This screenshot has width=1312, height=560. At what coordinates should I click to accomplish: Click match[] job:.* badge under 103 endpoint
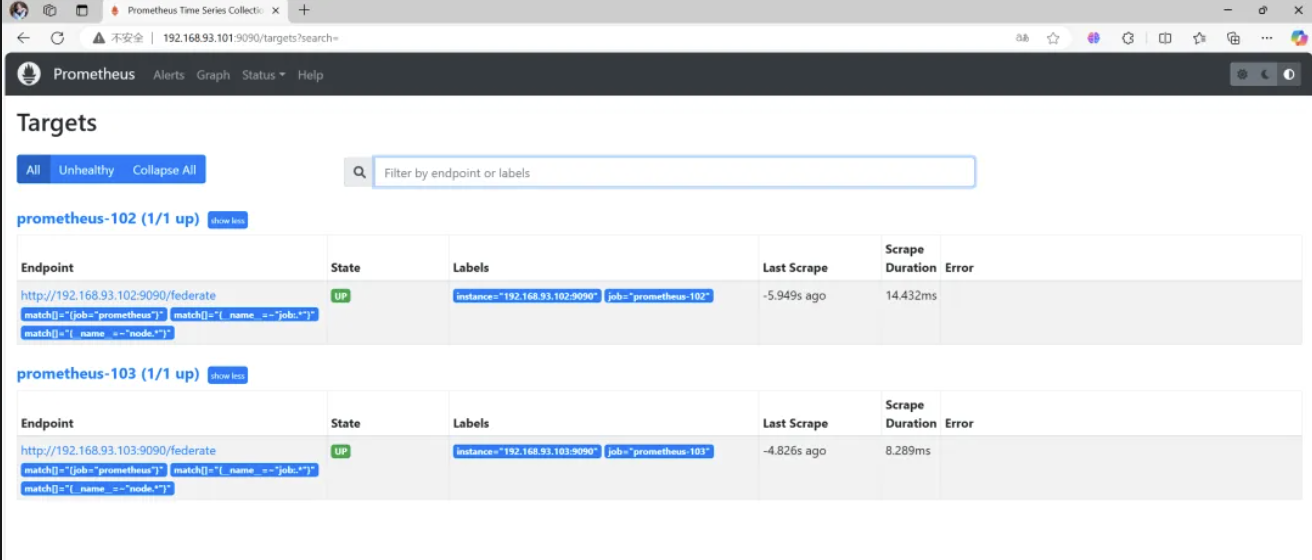pyautogui.click(x=244, y=470)
